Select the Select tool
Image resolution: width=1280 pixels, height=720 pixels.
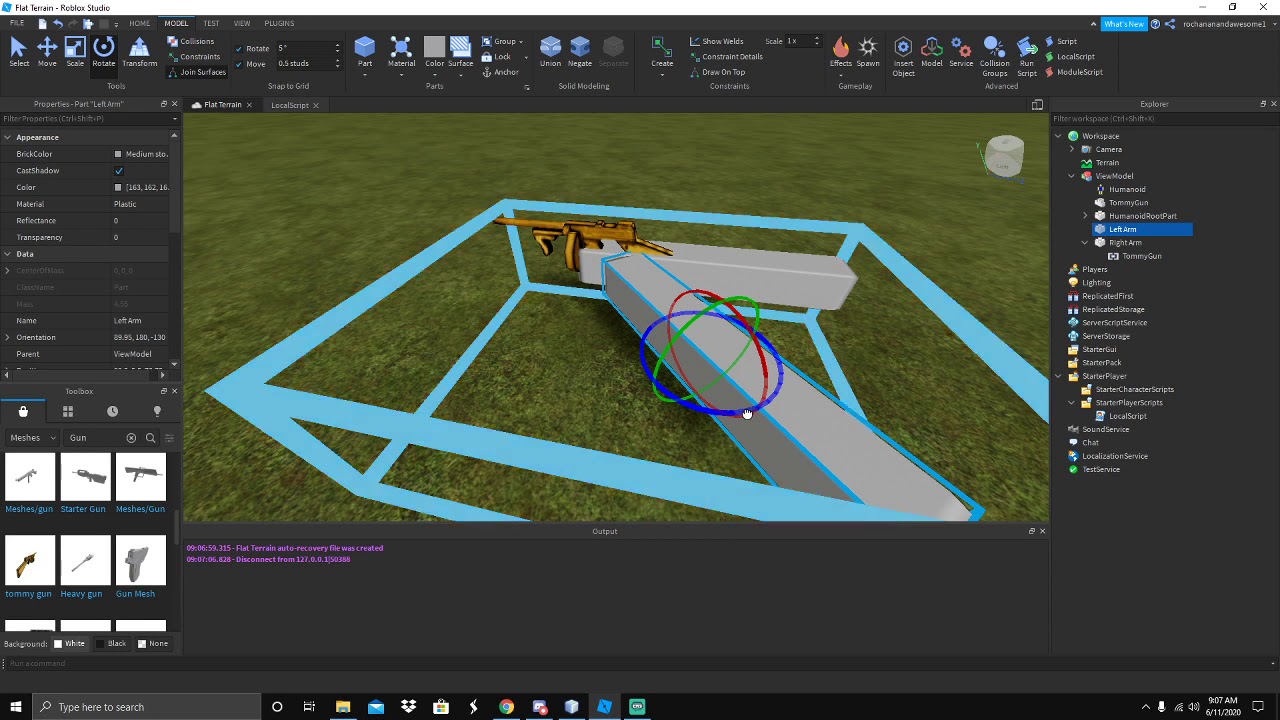(x=18, y=52)
